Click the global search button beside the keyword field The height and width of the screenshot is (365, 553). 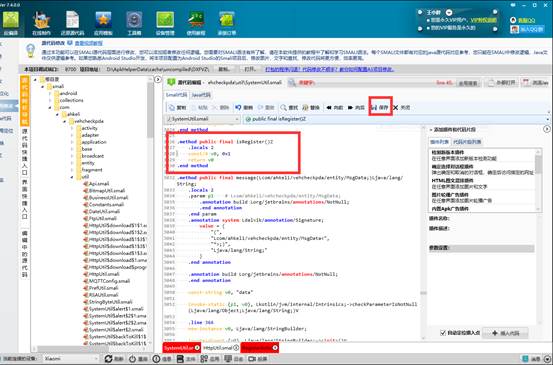point(468,83)
